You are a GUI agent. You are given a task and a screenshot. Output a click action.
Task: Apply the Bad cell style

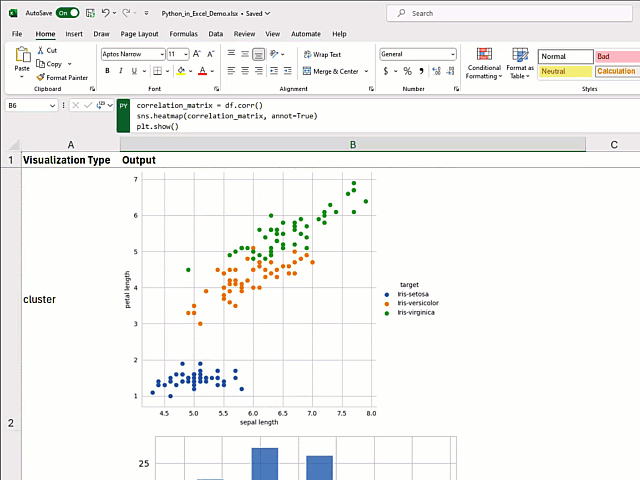(x=616, y=56)
